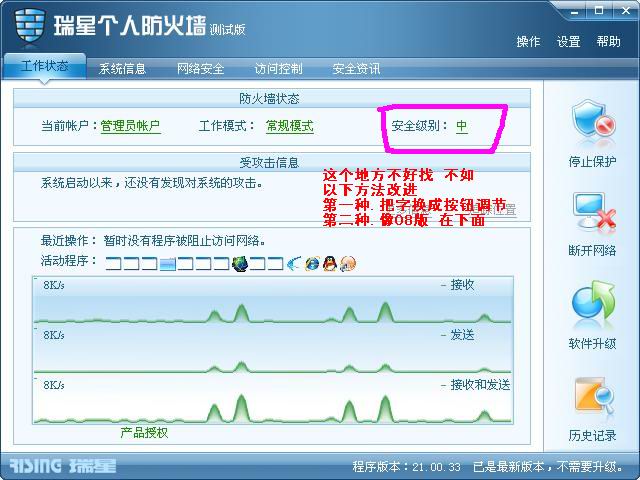Click the 已是最新版本，不需要升级 status text
The height and width of the screenshot is (480, 640).
[548, 467]
